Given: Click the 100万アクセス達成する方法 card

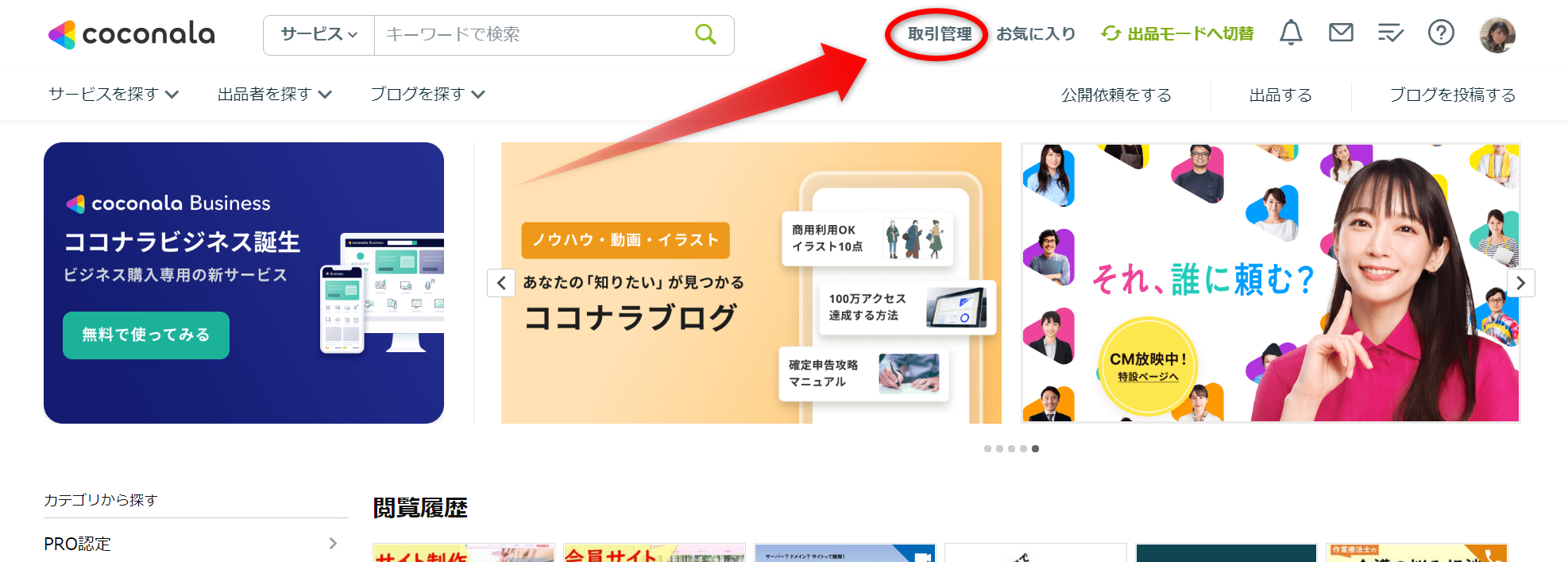Looking at the screenshot, I should coord(907,308).
